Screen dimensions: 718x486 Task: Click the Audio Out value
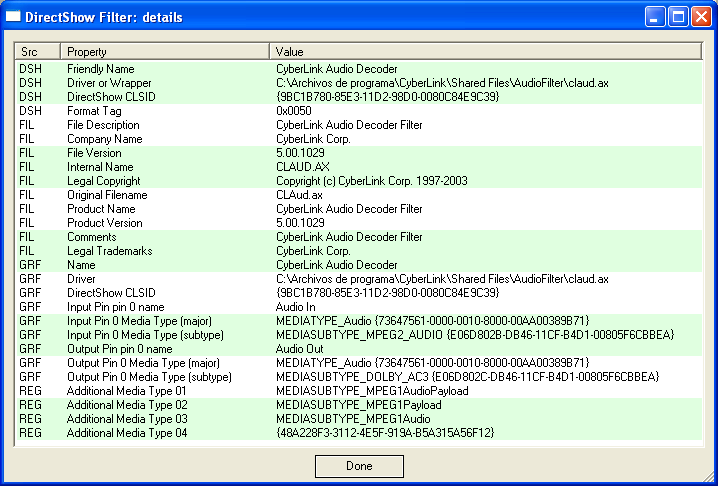(x=299, y=349)
